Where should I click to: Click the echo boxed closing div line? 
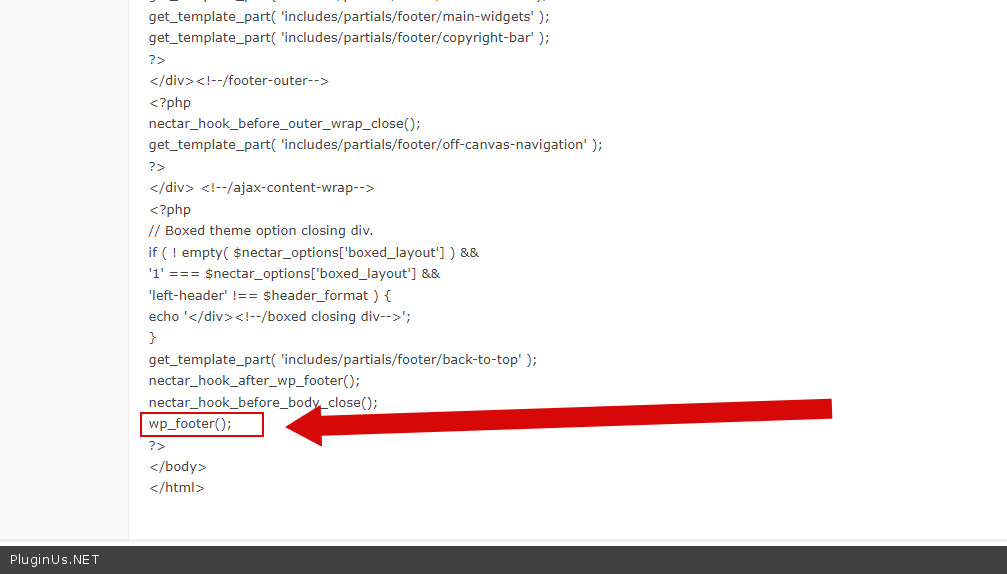coord(280,317)
